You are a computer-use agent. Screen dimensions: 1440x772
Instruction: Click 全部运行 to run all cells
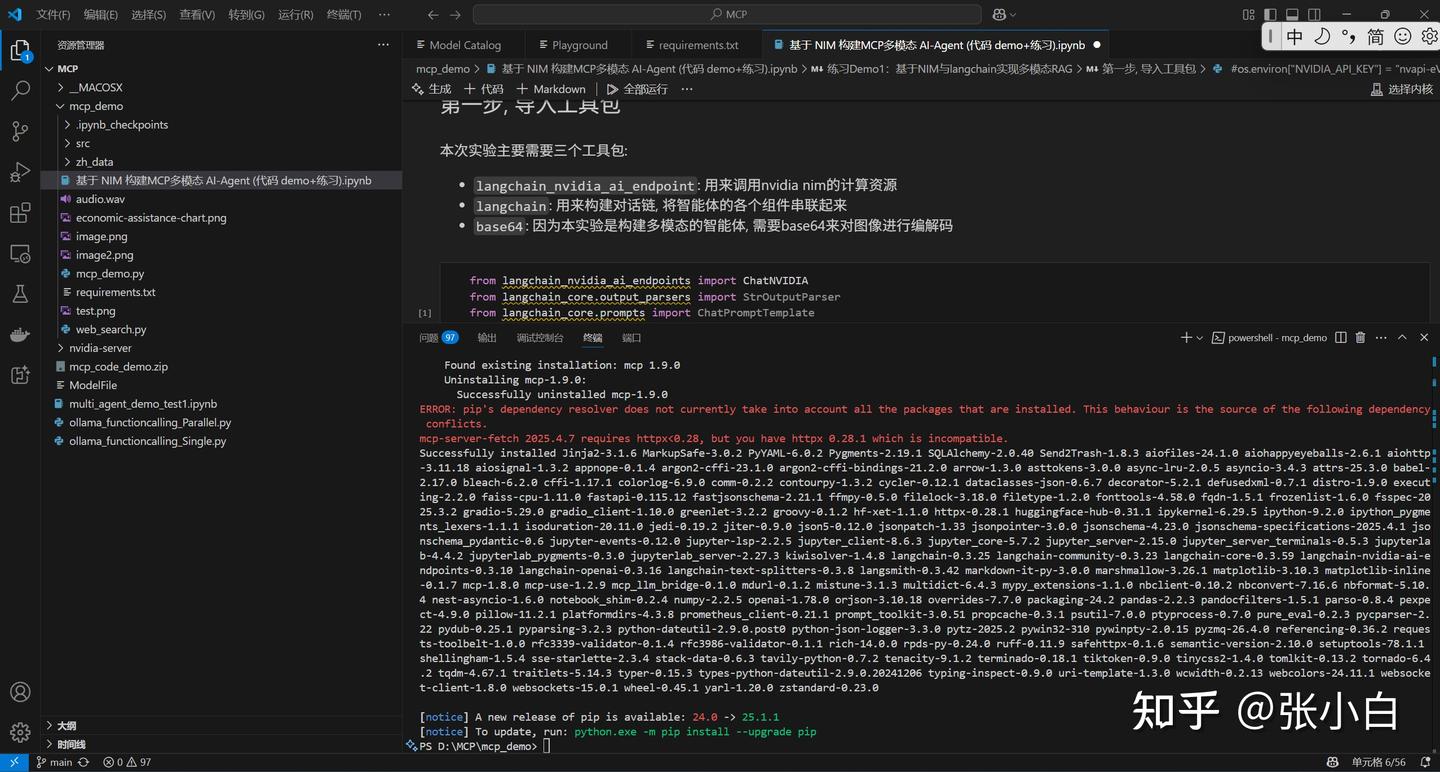coord(637,89)
